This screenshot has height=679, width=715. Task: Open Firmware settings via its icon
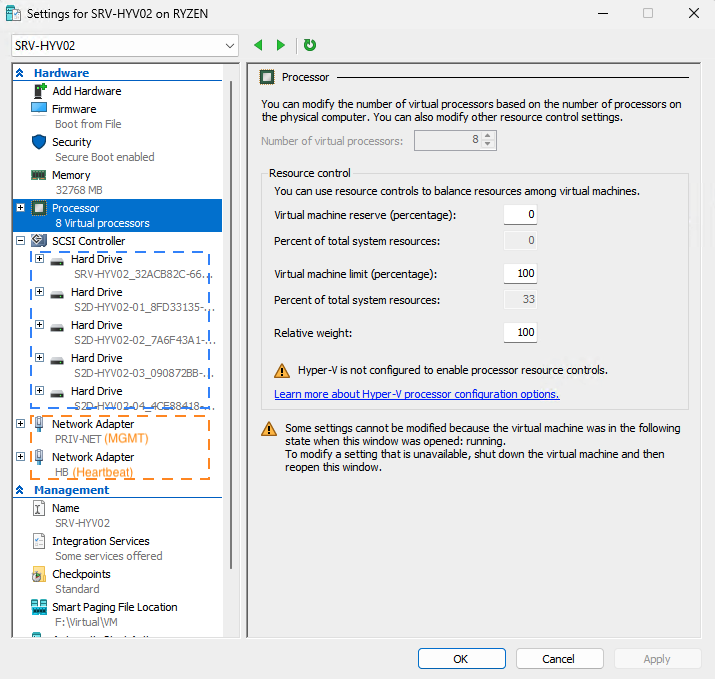(x=39, y=109)
